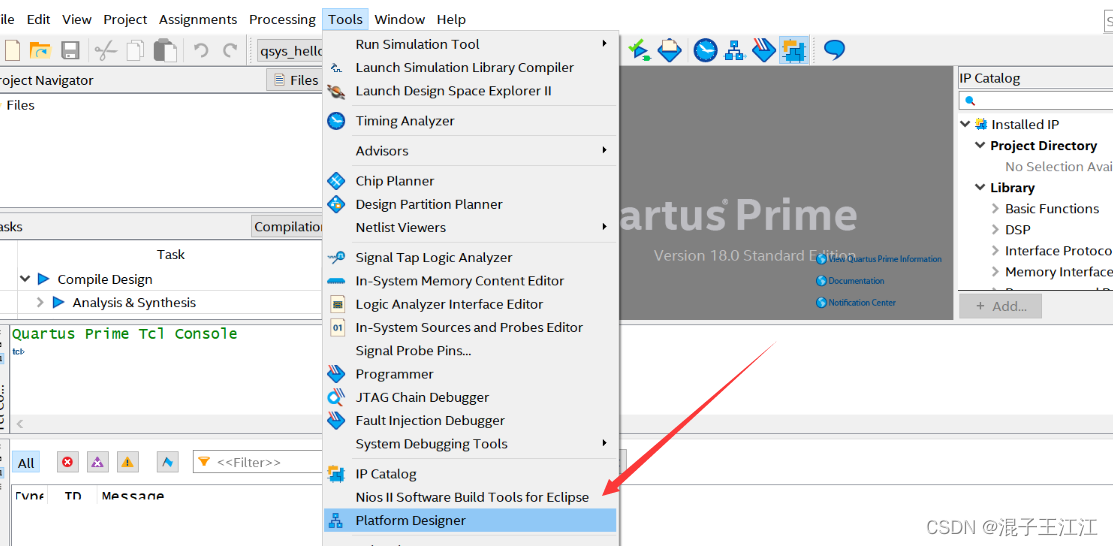Click the Copy toolbar icon
The height and width of the screenshot is (546, 1113).
tap(135, 50)
